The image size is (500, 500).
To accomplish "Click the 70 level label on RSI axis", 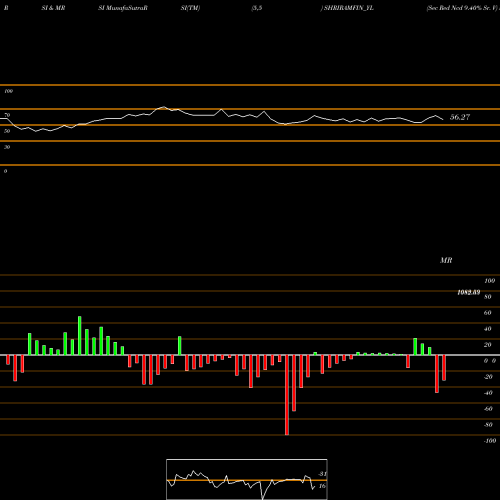I will tap(7, 115).
